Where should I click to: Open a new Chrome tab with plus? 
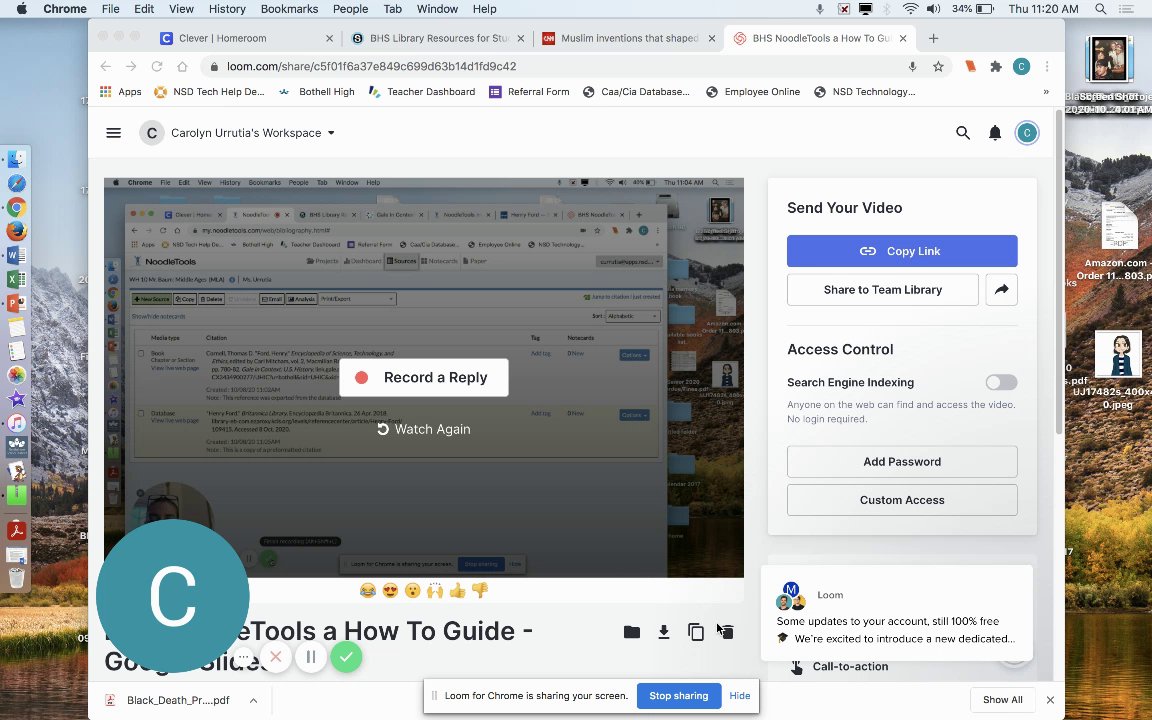[x=933, y=38]
